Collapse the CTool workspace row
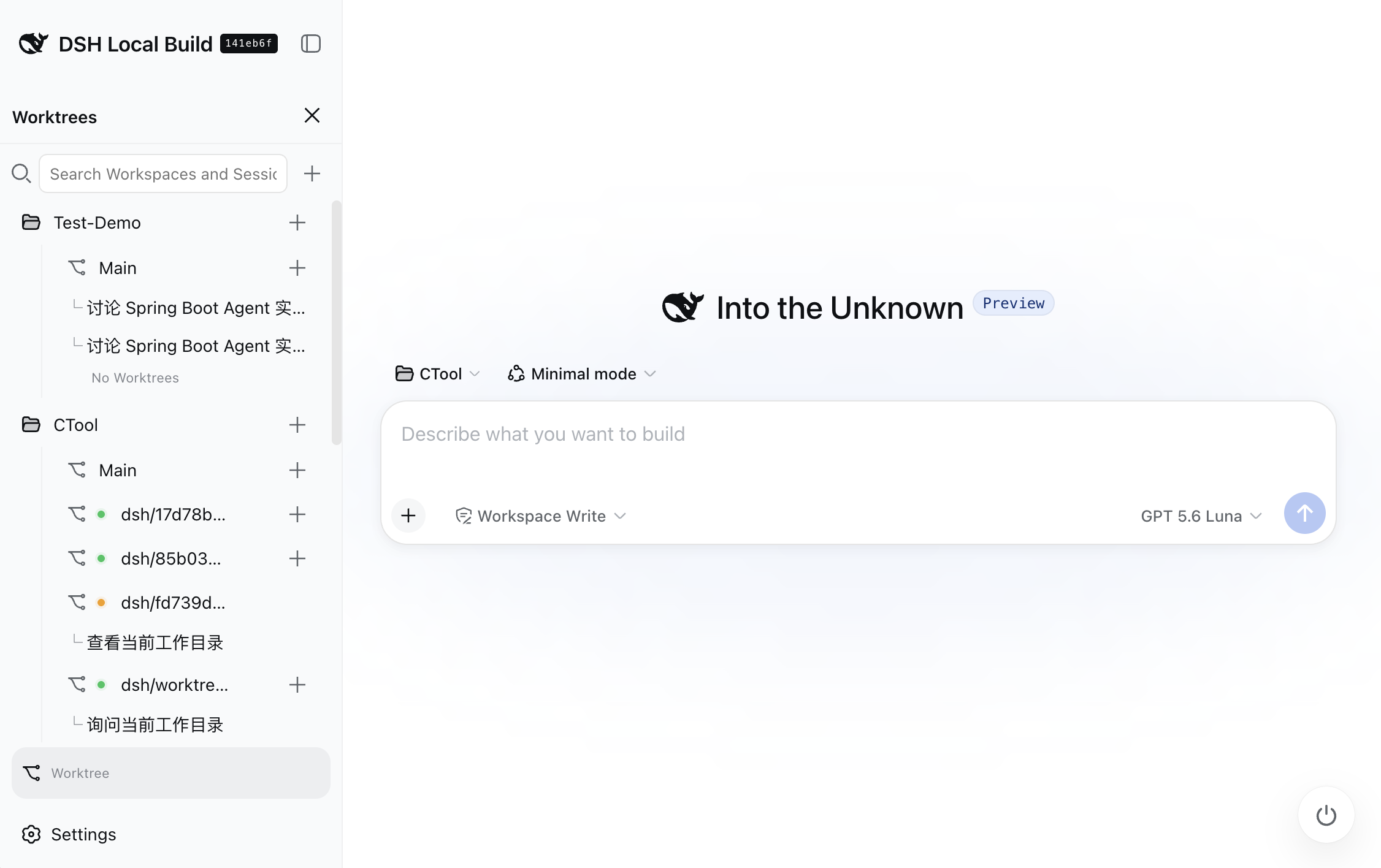Image resolution: width=1381 pixels, height=868 pixels. [x=75, y=425]
